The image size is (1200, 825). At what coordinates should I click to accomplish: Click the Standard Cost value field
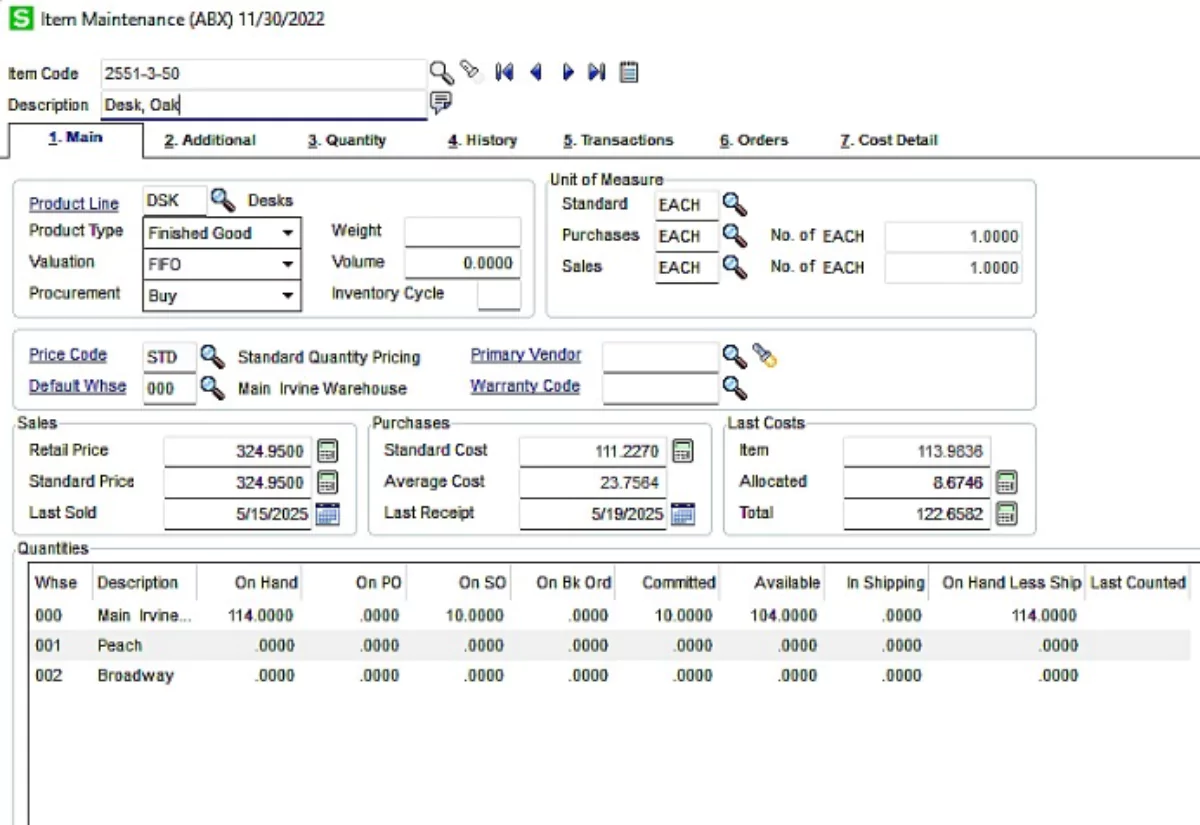pyautogui.click(x=594, y=451)
